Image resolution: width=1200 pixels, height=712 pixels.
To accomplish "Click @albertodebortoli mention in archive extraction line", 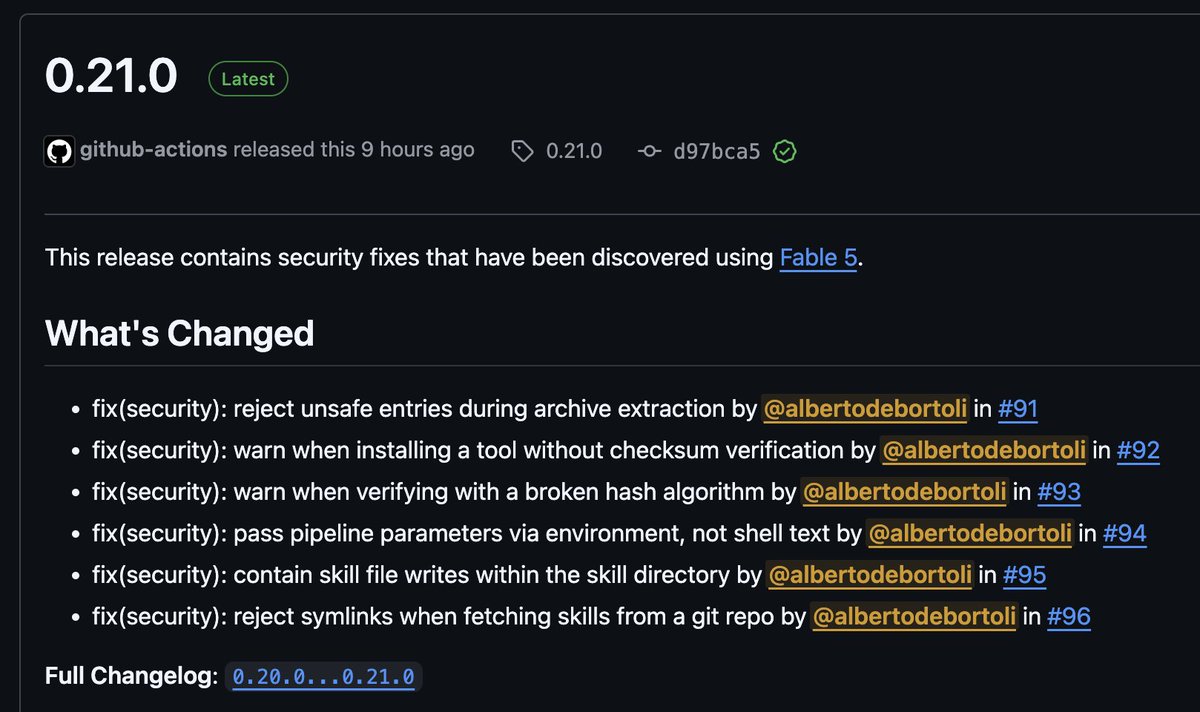I will click(x=865, y=408).
